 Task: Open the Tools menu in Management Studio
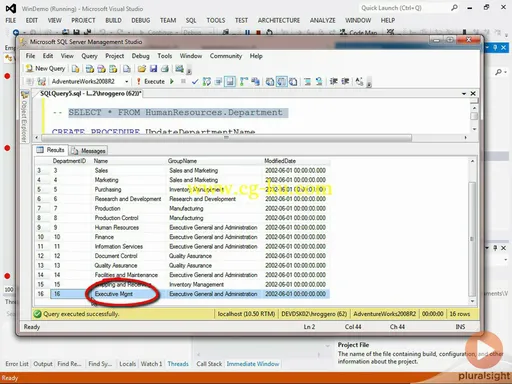[165, 56]
